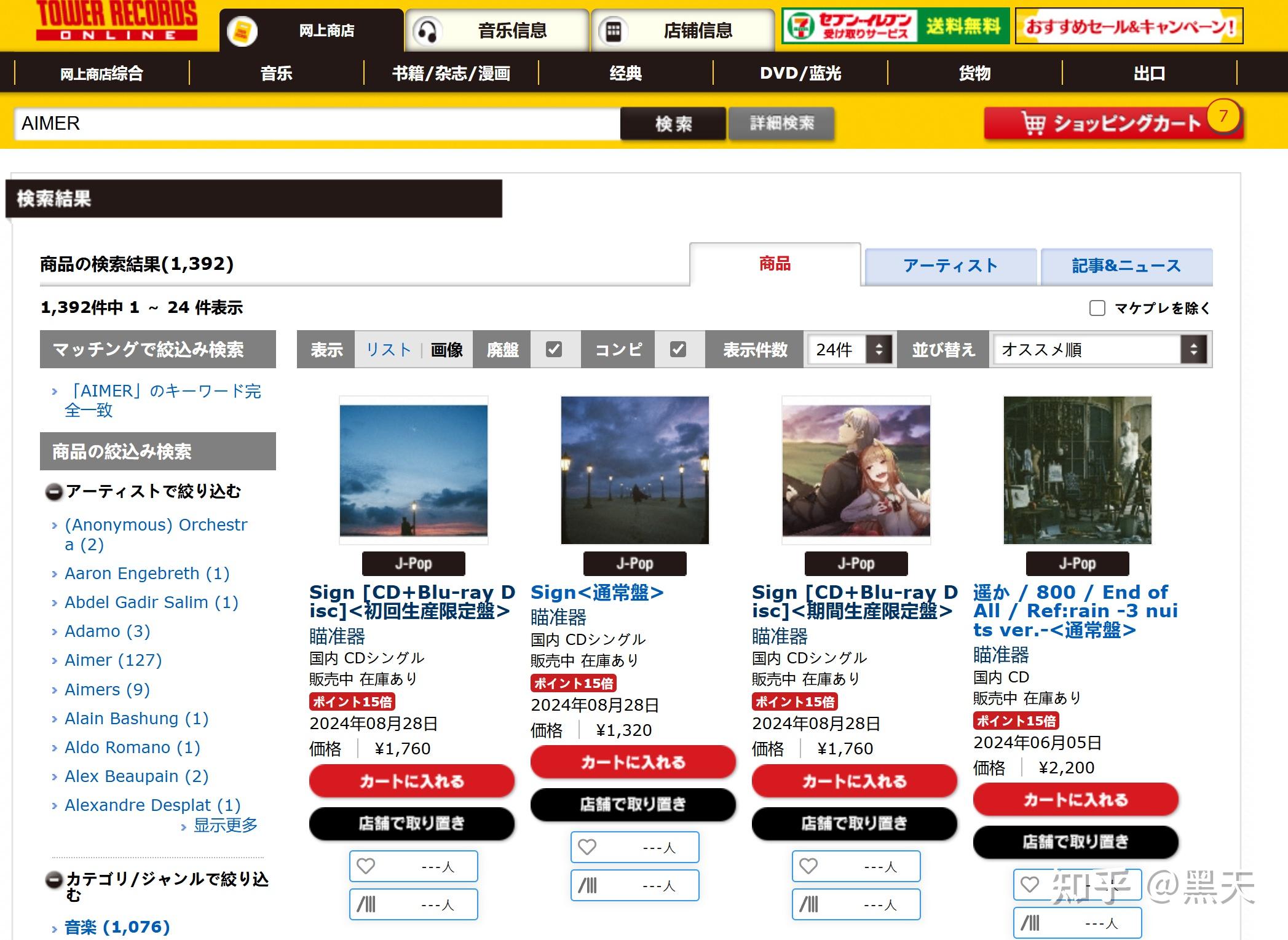Image resolution: width=1288 pixels, height=940 pixels.
Task: Click the search input containing AIMER
Action: click(x=307, y=123)
